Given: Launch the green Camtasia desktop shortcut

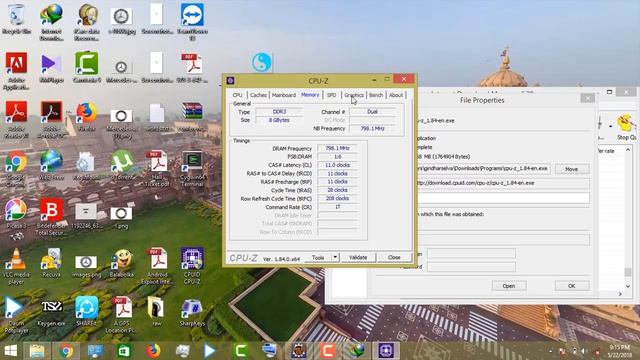Looking at the screenshot, I should (x=87, y=67).
